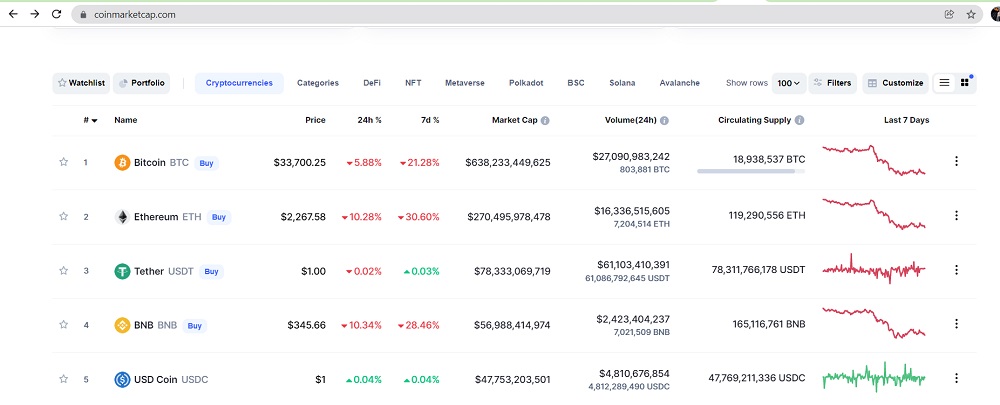Switch to the NFT tab
The width and height of the screenshot is (1000, 405).
tap(413, 83)
